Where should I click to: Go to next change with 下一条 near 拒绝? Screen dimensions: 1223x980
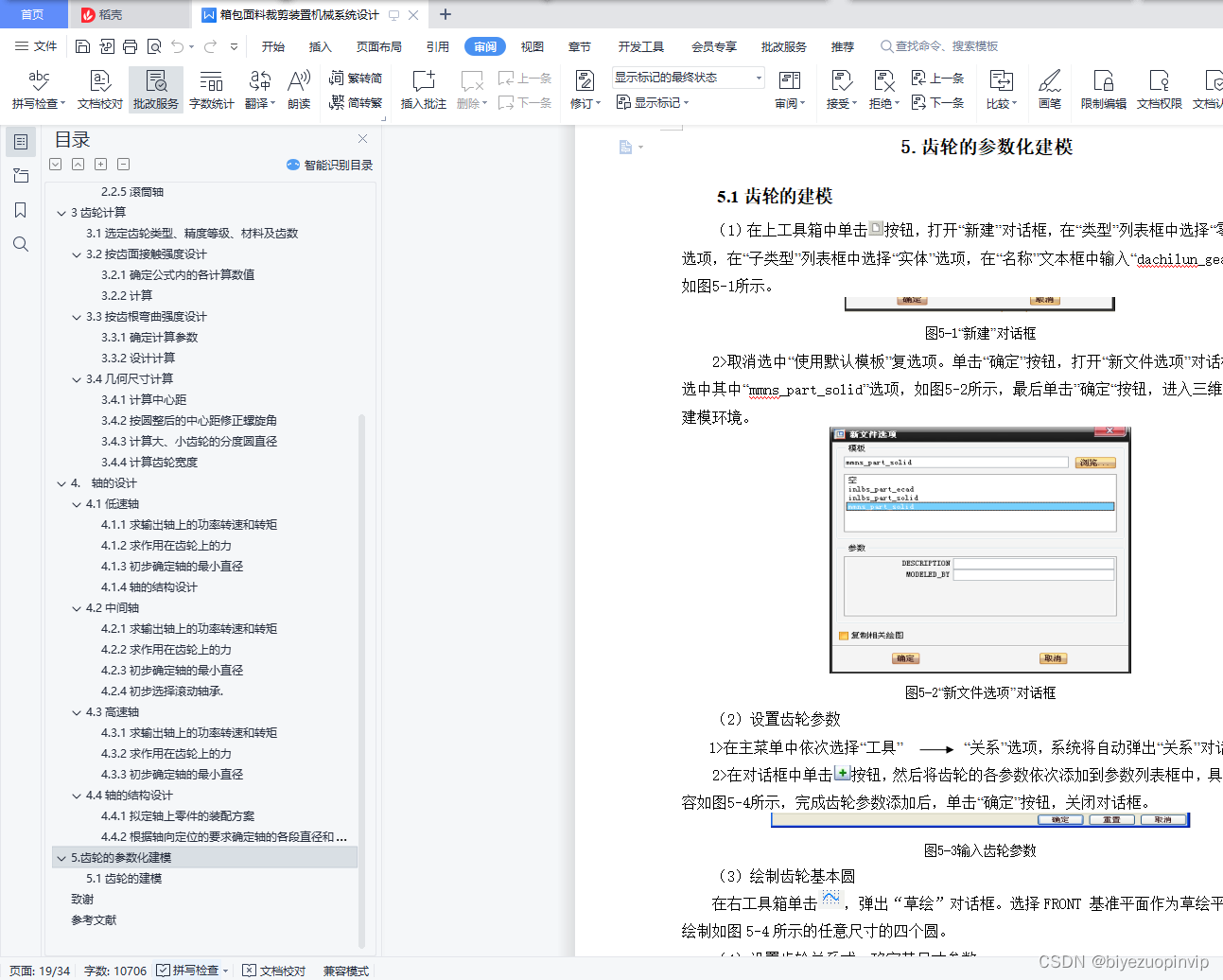coord(937,102)
